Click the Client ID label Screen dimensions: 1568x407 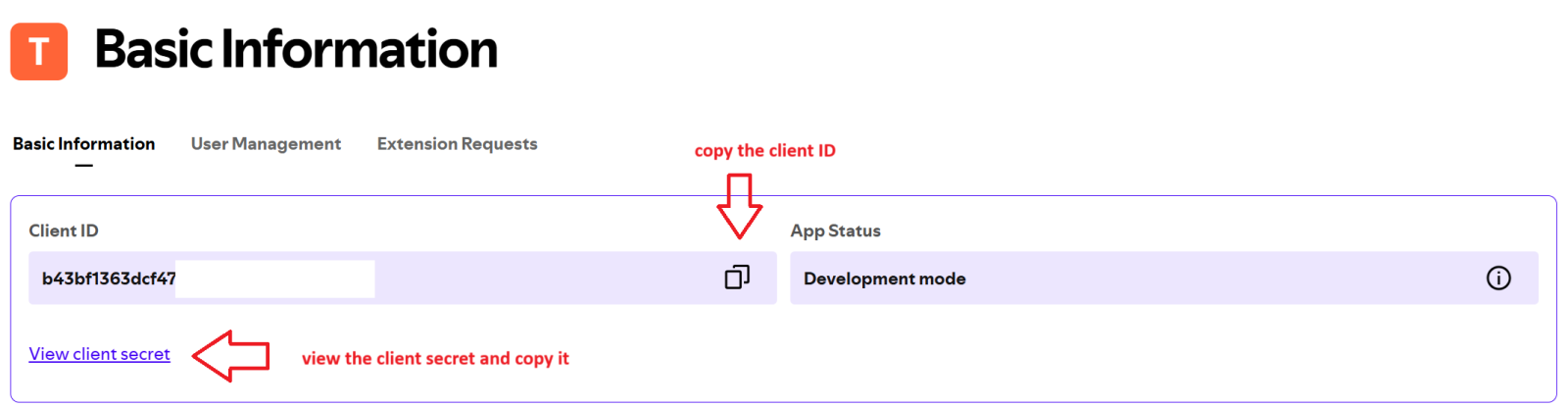point(64,230)
